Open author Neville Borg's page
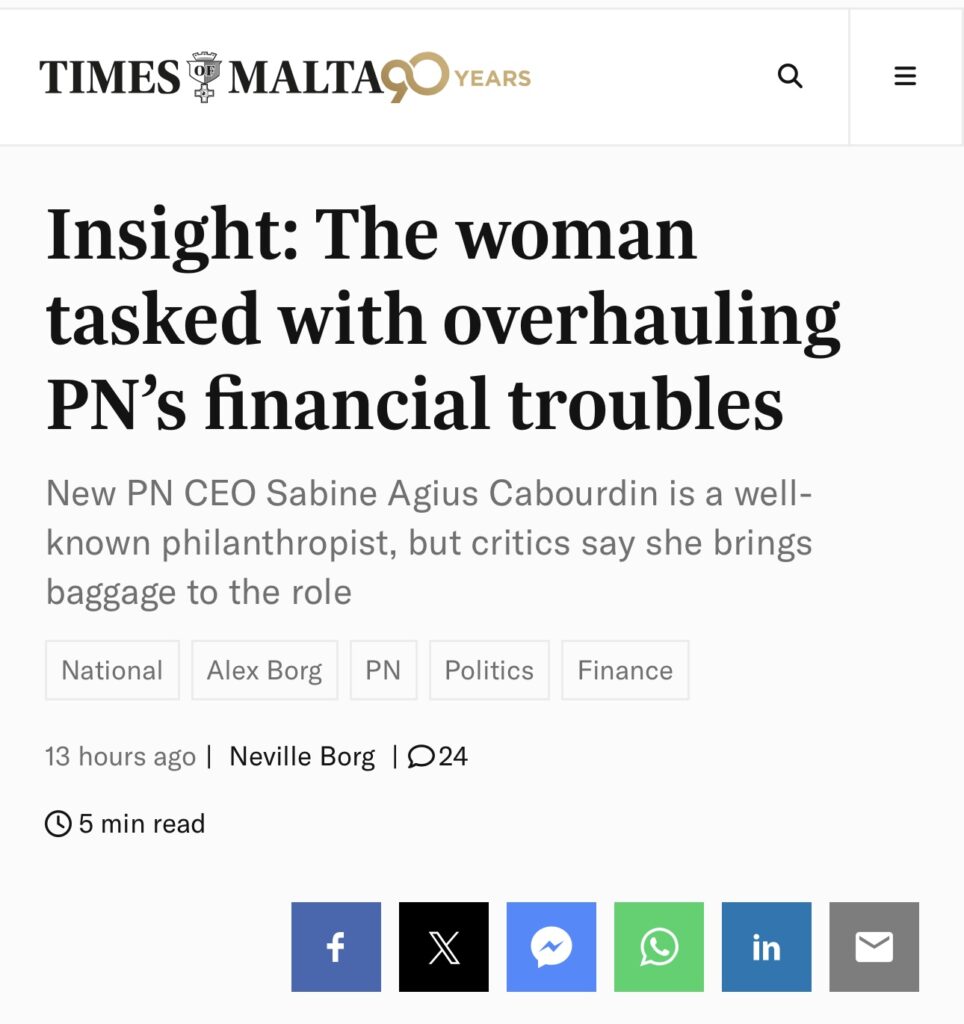The height and width of the screenshot is (1024, 964). click(302, 757)
